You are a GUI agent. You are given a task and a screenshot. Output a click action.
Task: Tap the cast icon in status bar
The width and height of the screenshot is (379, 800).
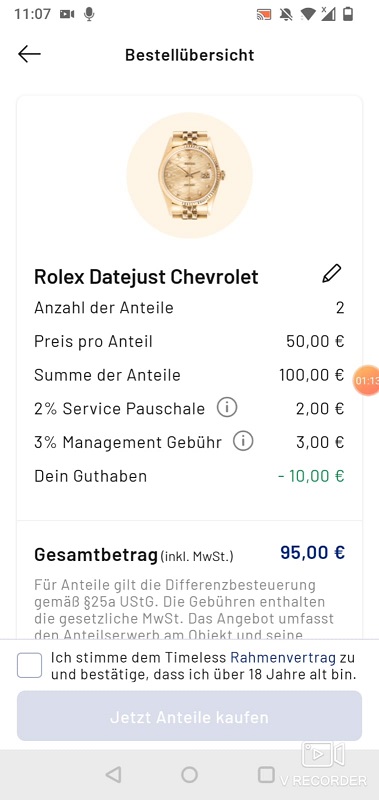(x=264, y=14)
